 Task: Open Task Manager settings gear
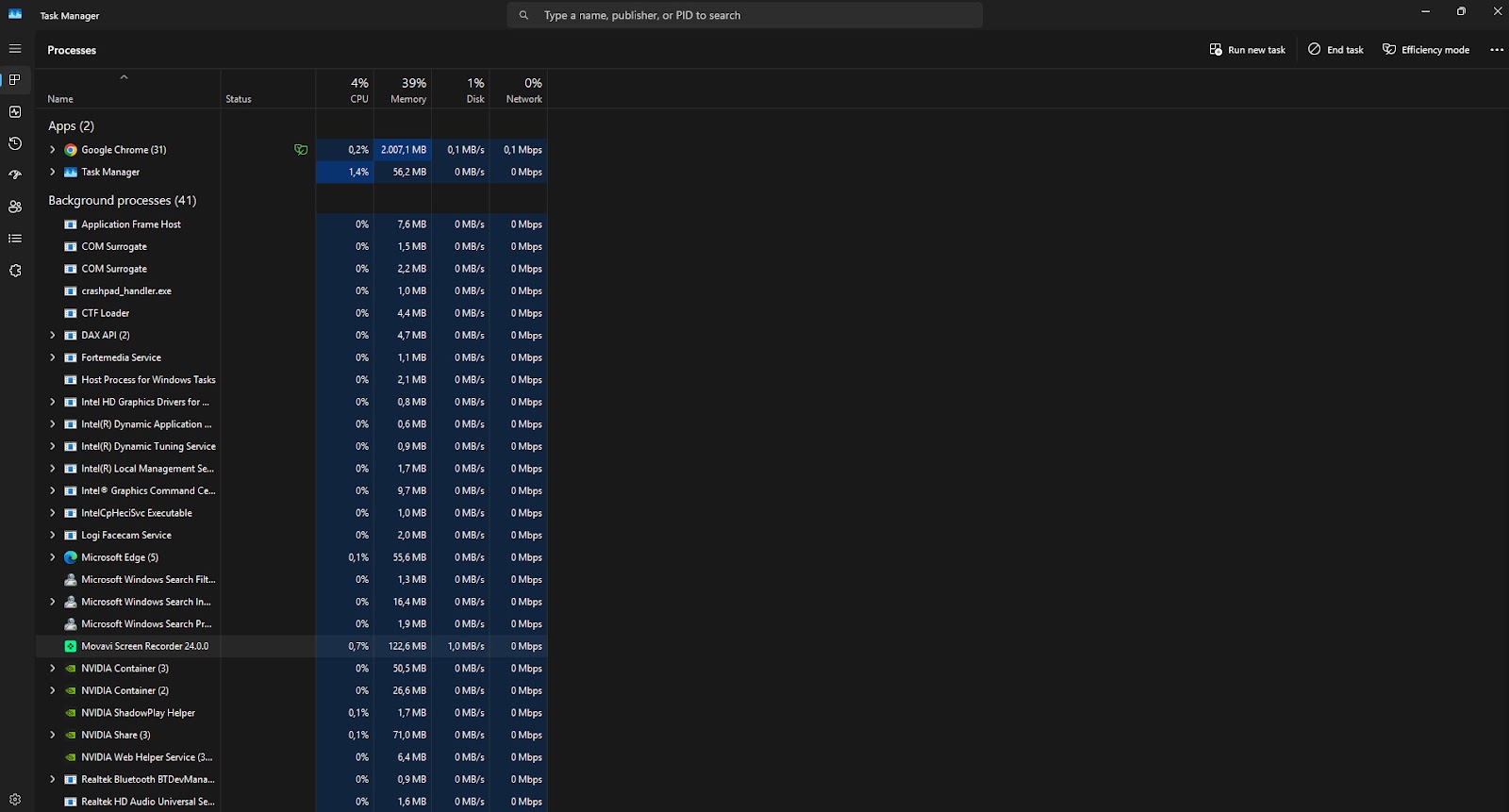[x=15, y=800]
